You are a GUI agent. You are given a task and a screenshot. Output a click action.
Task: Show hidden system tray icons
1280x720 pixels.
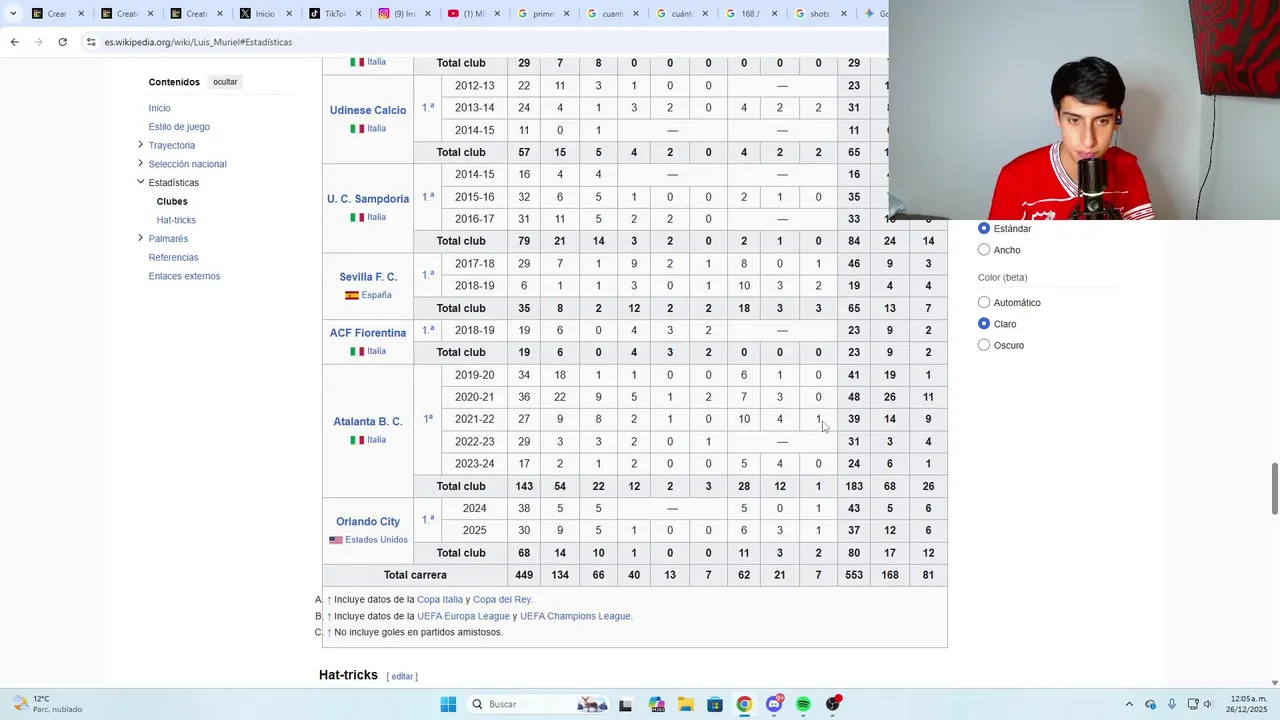point(1129,704)
